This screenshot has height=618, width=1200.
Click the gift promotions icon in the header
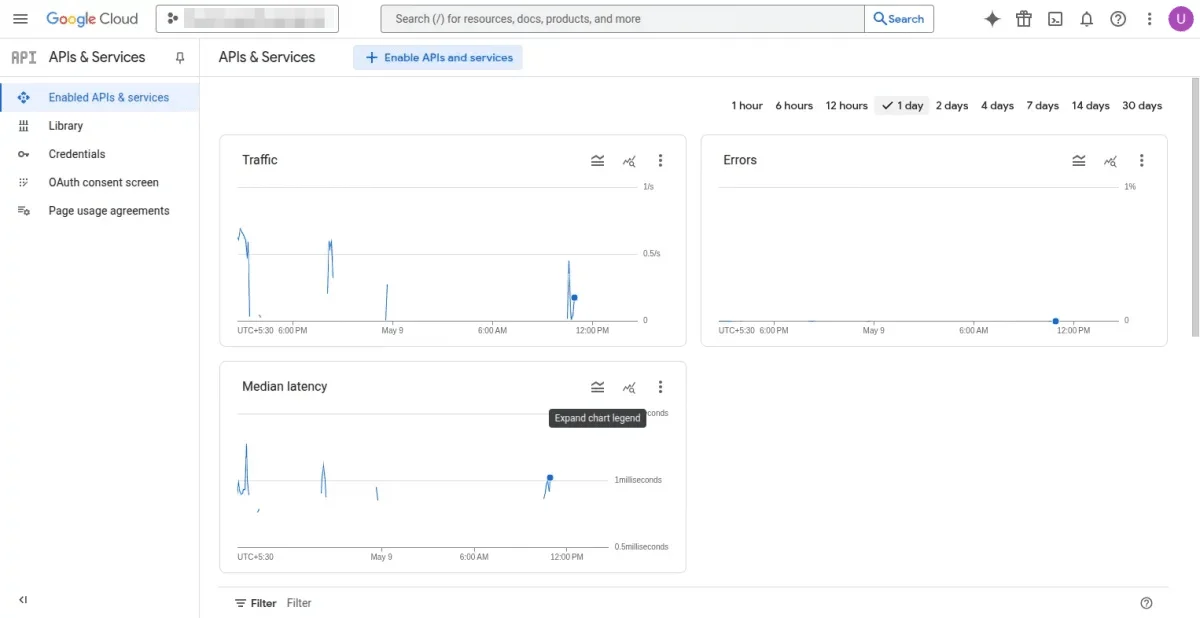(x=1023, y=18)
